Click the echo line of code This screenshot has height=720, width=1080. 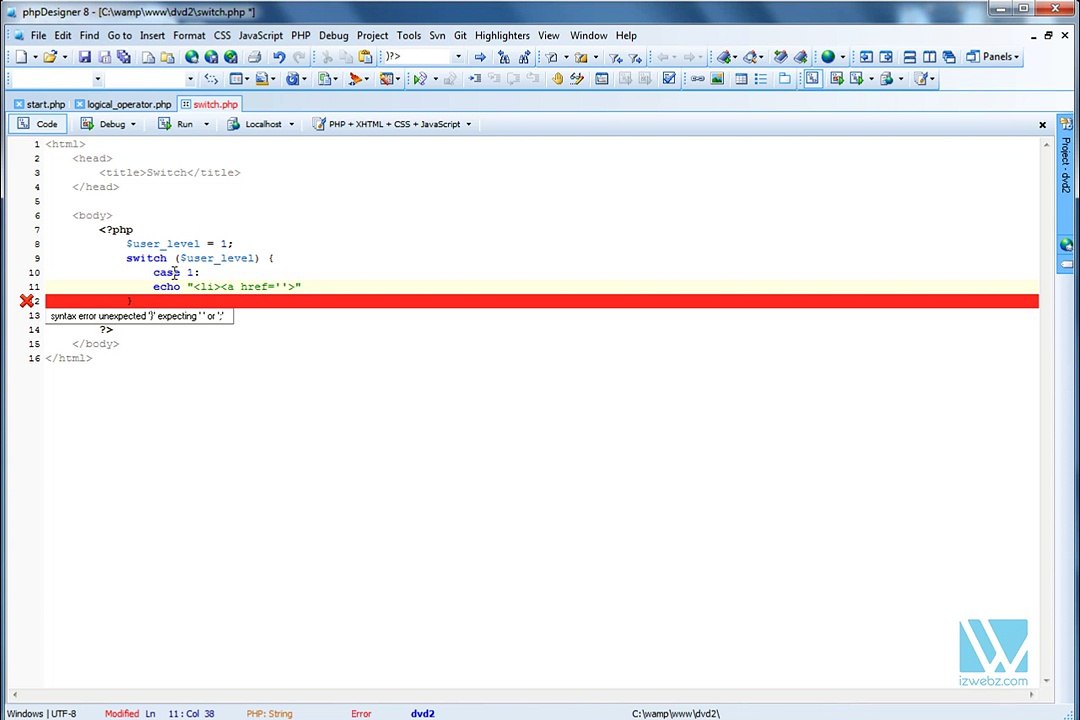[x=227, y=287]
